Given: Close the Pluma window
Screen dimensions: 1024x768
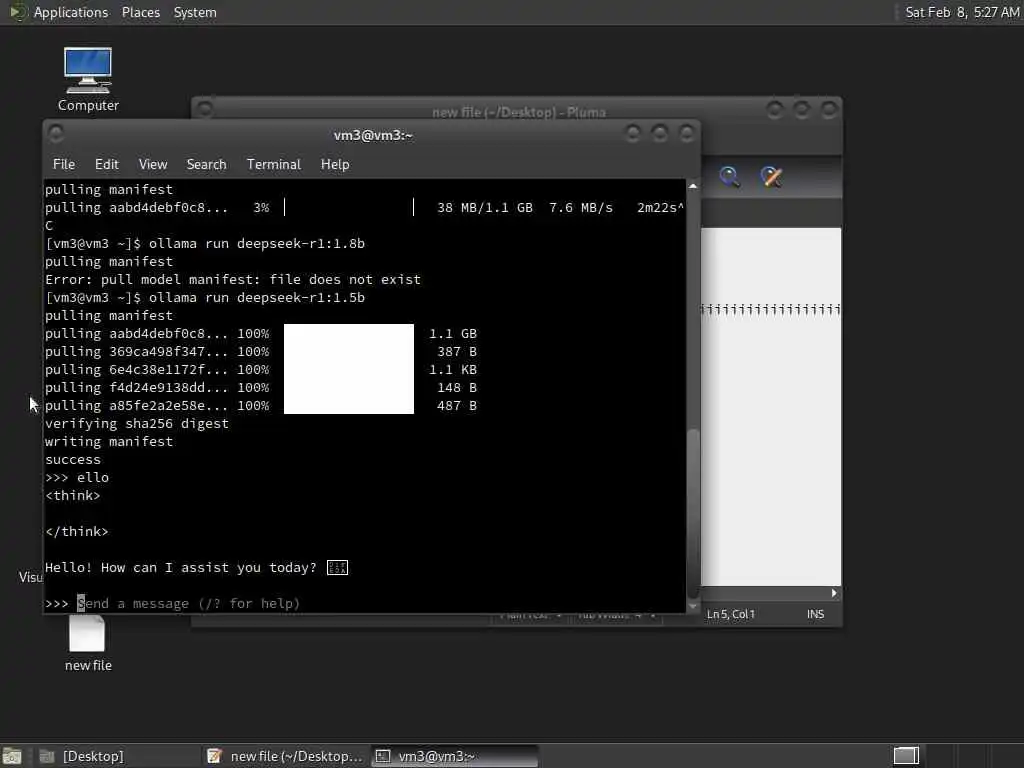Looking at the screenshot, I should [x=829, y=109].
